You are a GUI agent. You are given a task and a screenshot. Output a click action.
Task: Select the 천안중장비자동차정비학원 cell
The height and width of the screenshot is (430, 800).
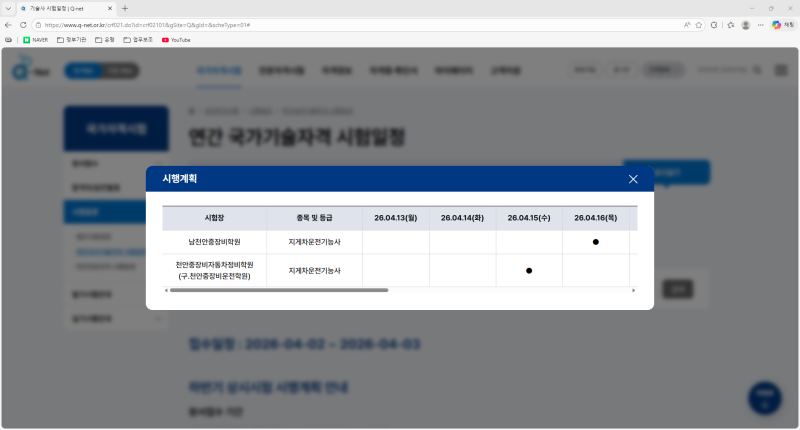click(x=214, y=270)
